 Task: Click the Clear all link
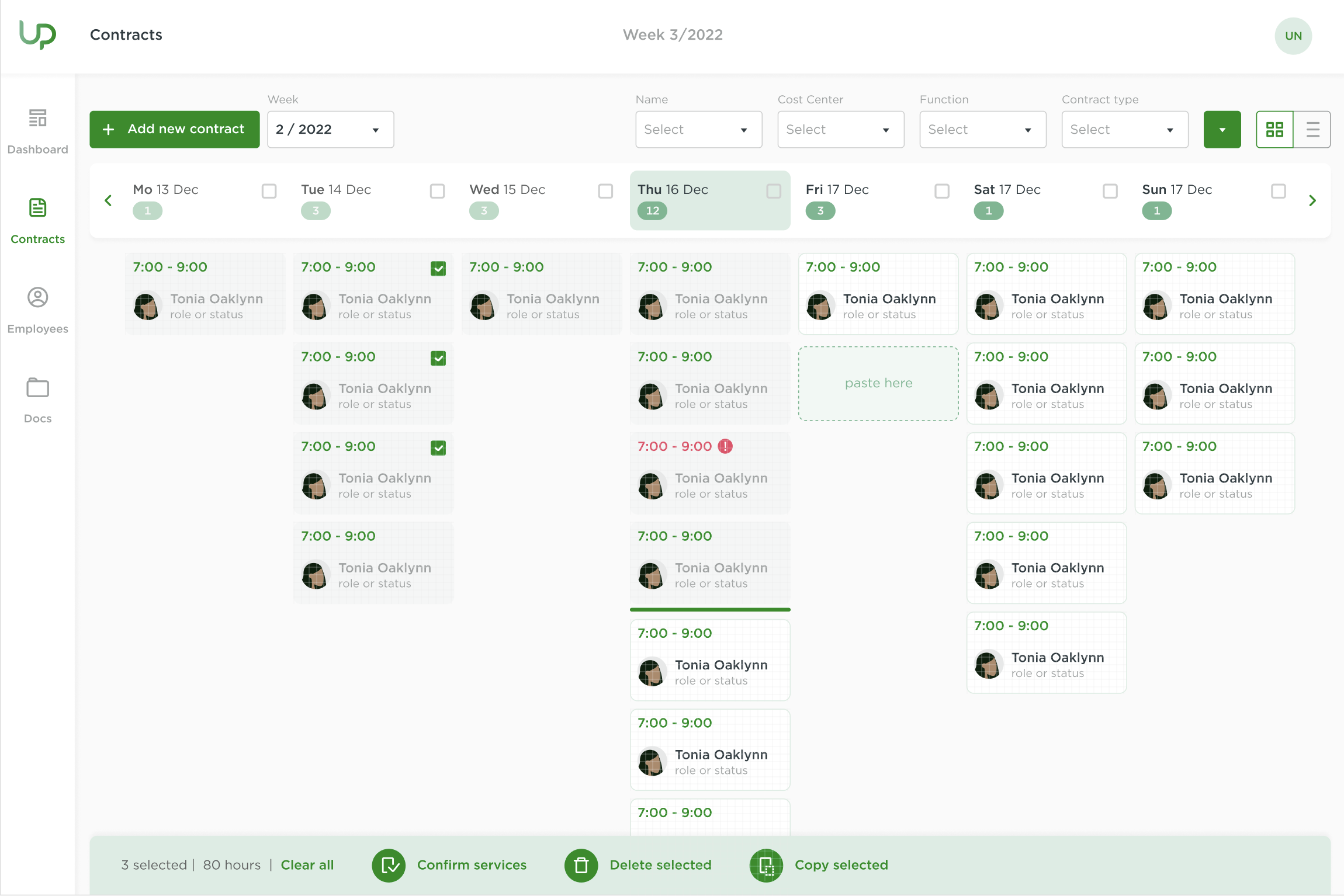pos(307,865)
